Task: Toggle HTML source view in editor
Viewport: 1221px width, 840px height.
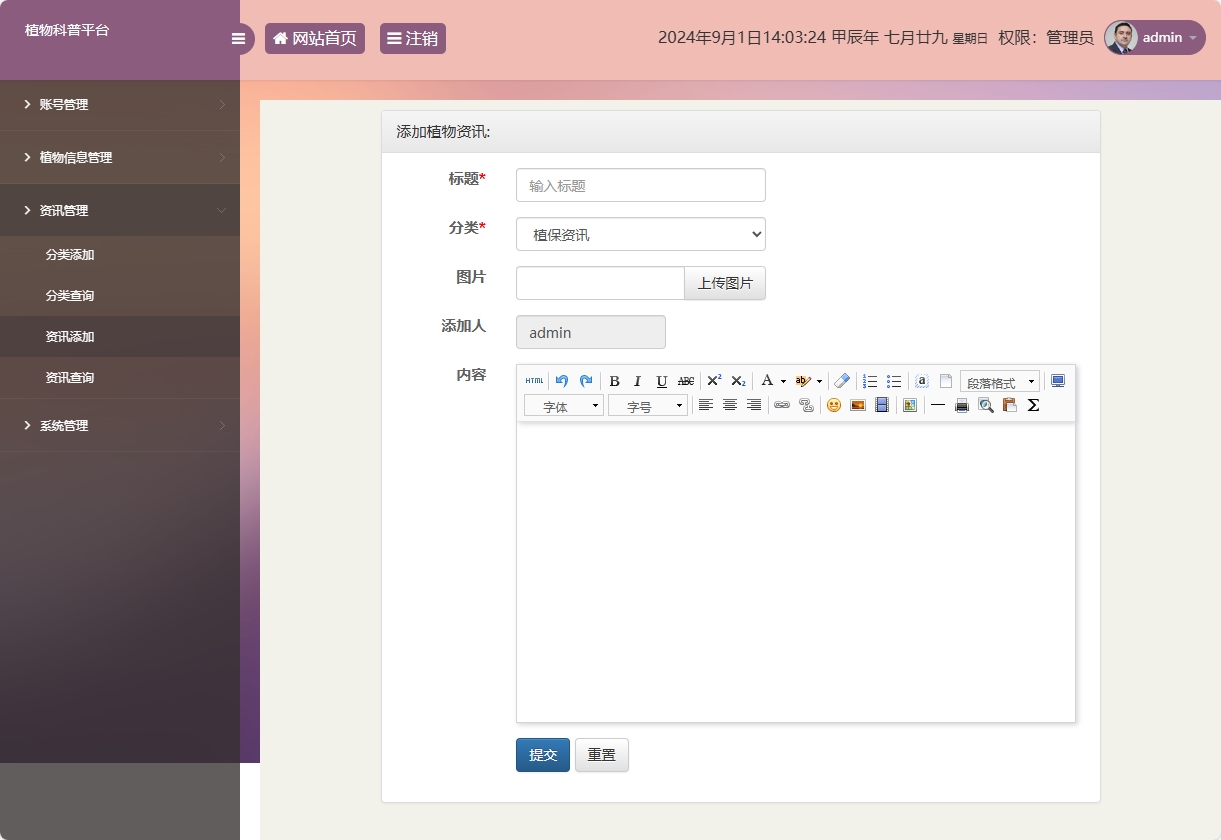Action: [x=535, y=381]
